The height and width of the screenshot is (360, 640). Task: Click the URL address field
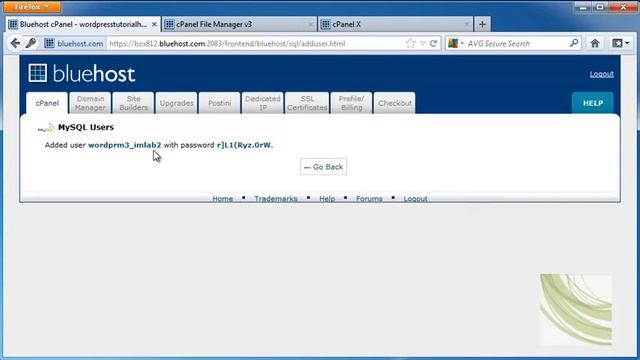click(256, 43)
